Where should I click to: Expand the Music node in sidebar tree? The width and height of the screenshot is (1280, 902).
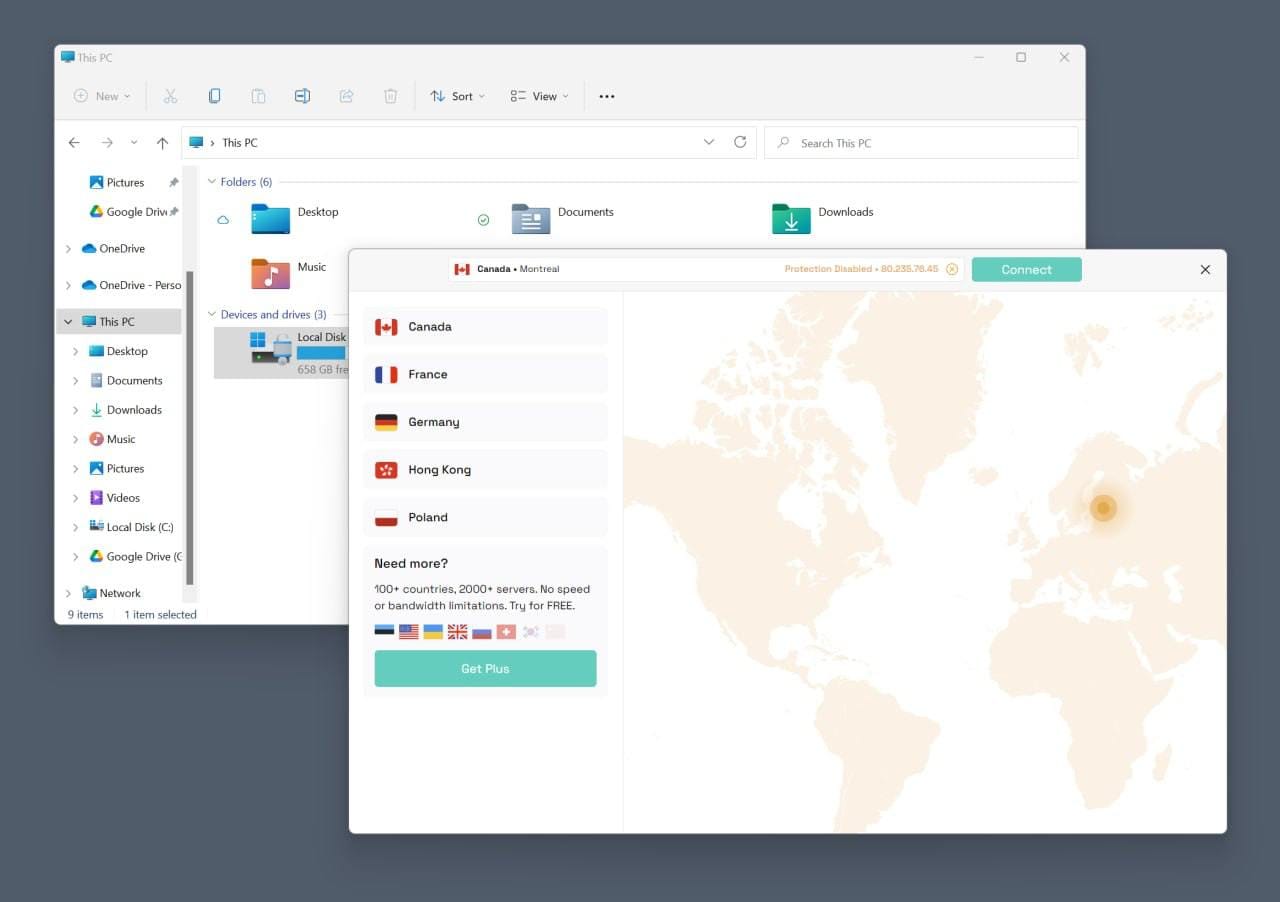point(76,439)
